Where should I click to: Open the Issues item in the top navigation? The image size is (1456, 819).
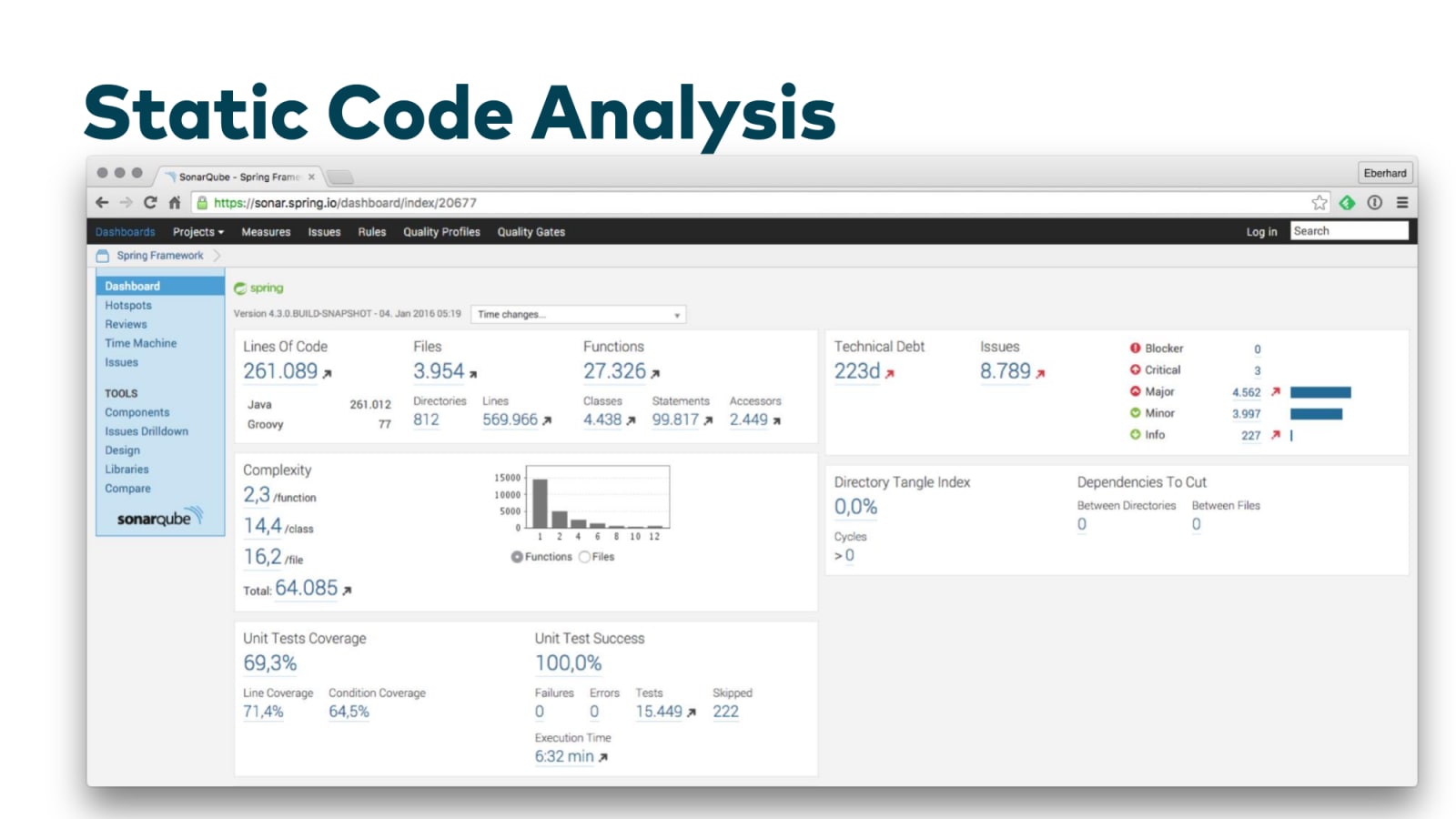click(324, 232)
